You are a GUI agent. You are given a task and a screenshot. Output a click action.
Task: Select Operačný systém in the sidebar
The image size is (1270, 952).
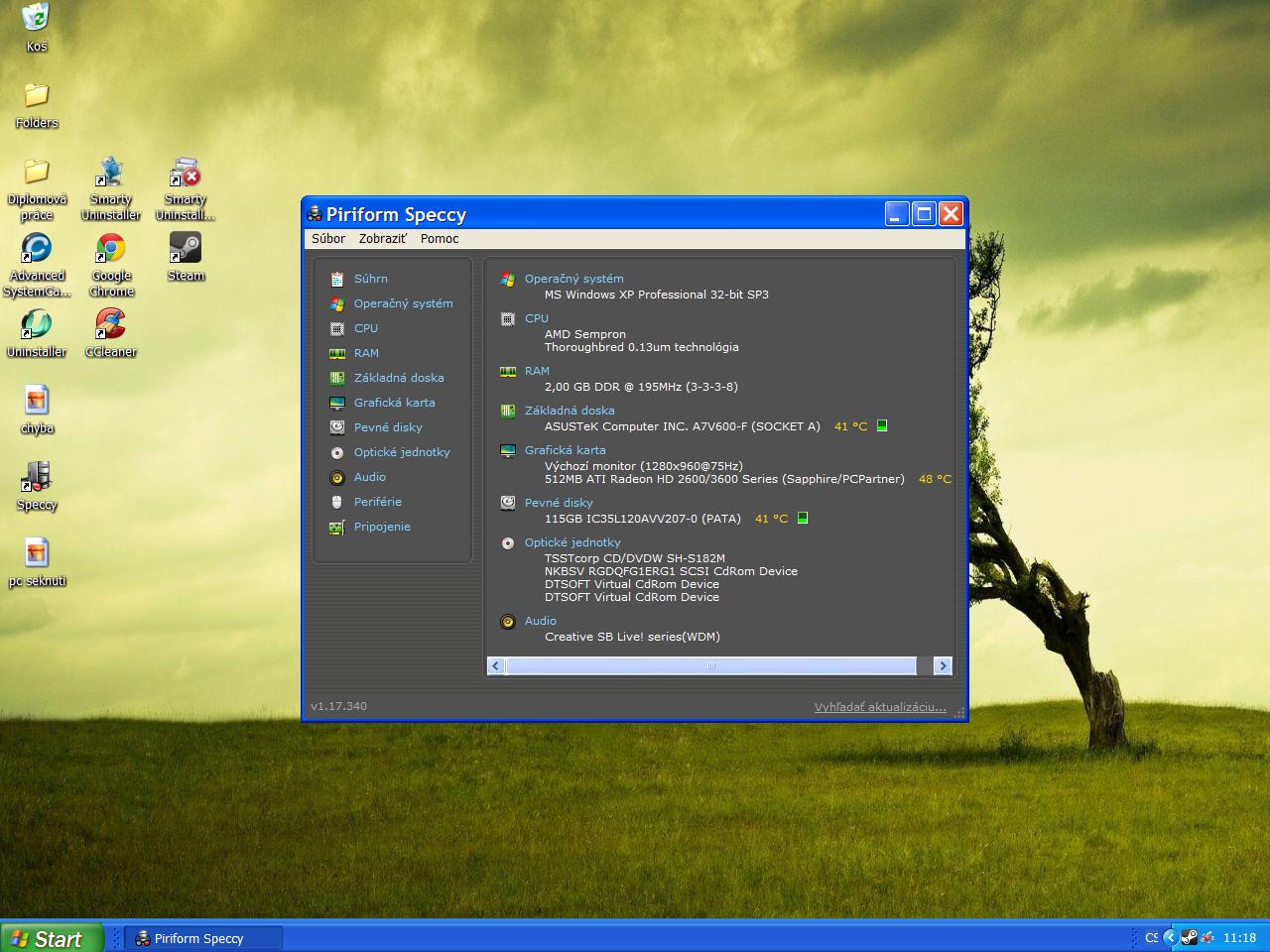point(404,303)
